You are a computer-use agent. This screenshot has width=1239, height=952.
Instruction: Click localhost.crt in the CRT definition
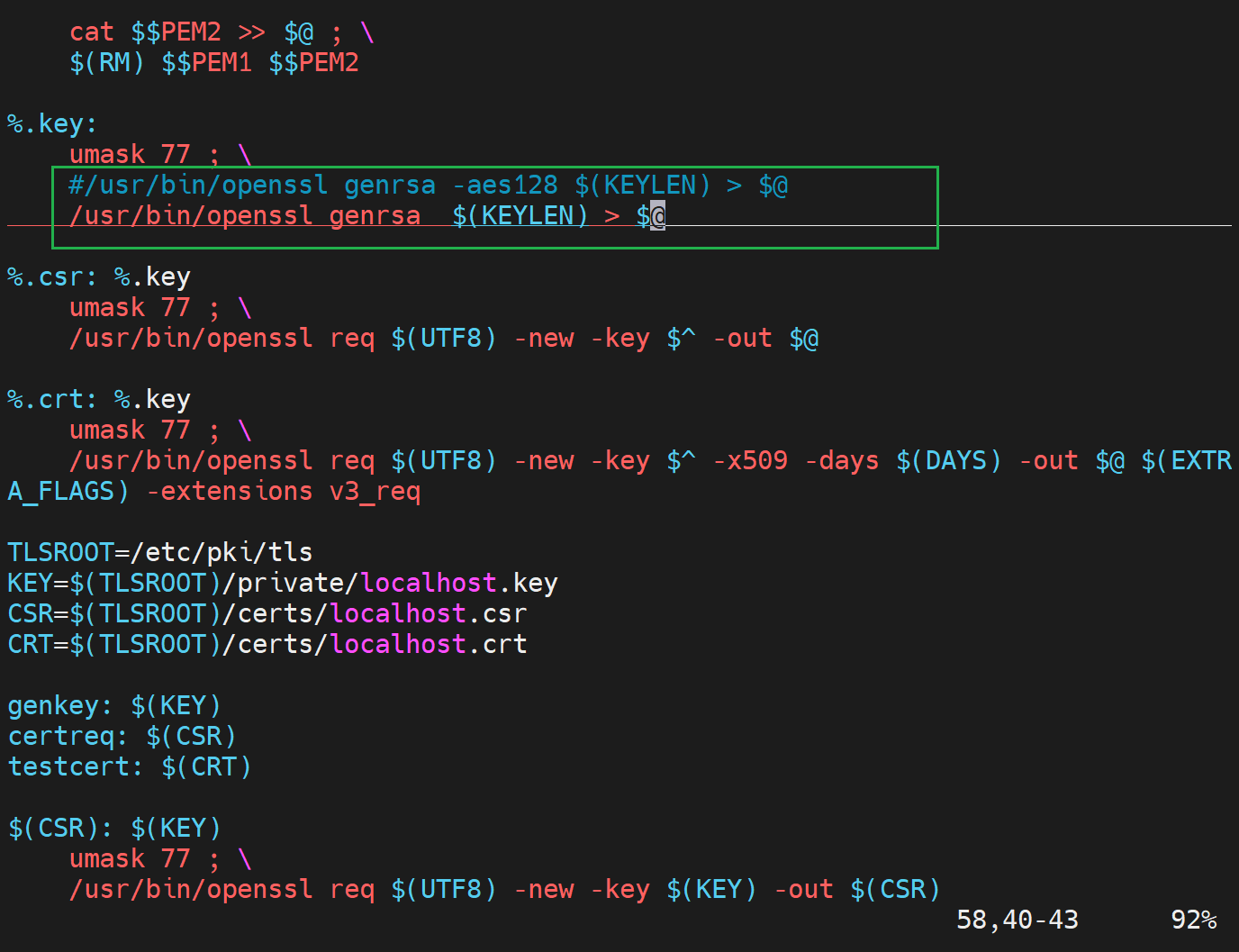(428, 645)
